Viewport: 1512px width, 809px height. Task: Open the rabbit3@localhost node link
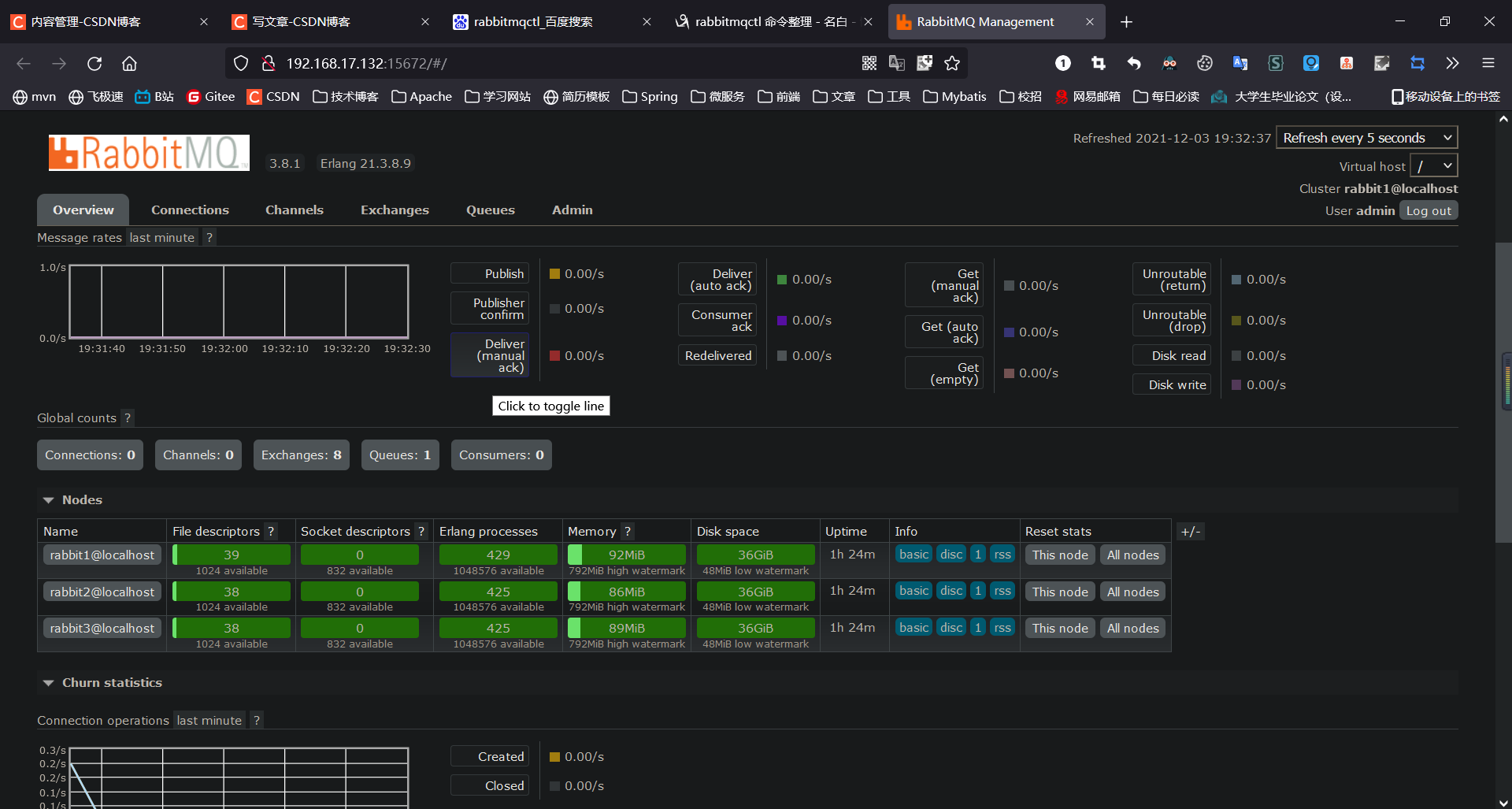pos(102,628)
